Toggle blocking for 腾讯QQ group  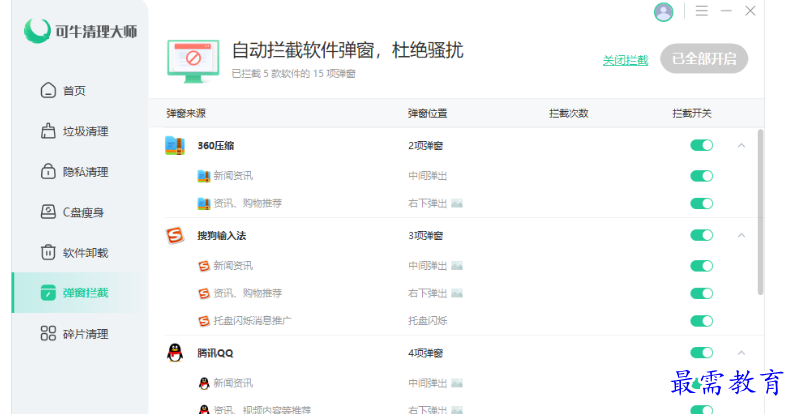pos(702,352)
